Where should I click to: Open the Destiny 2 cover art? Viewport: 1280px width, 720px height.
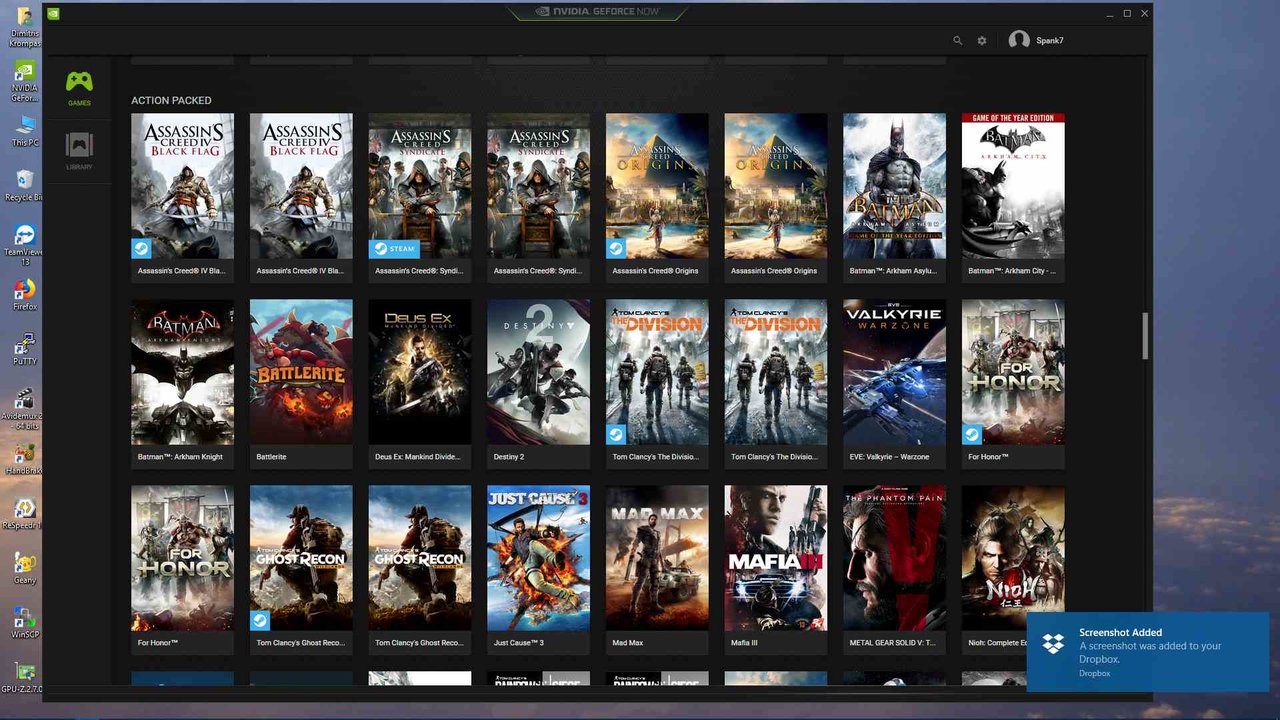click(538, 372)
